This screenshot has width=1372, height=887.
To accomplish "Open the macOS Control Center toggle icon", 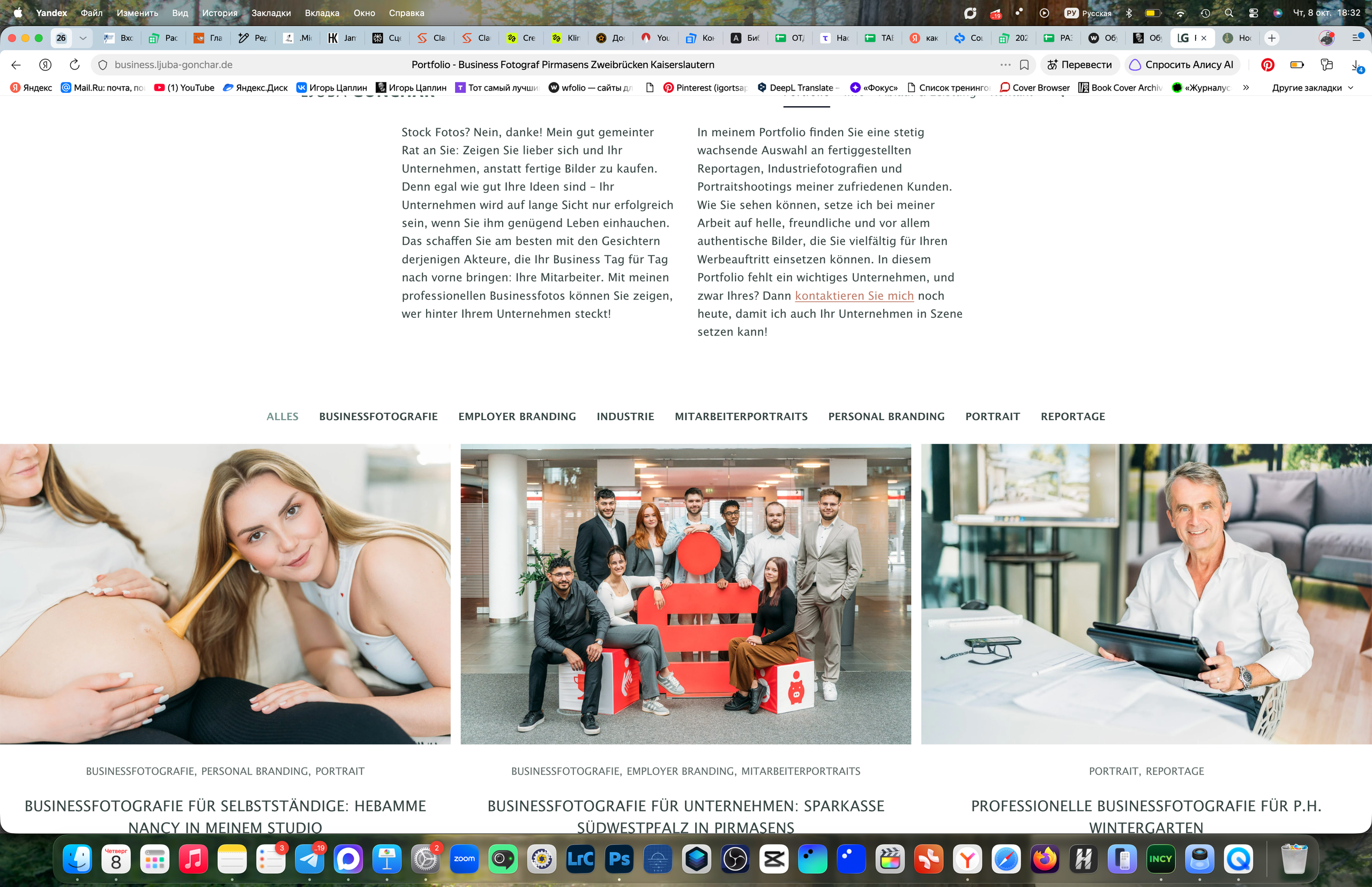I will [x=1253, y=13].
